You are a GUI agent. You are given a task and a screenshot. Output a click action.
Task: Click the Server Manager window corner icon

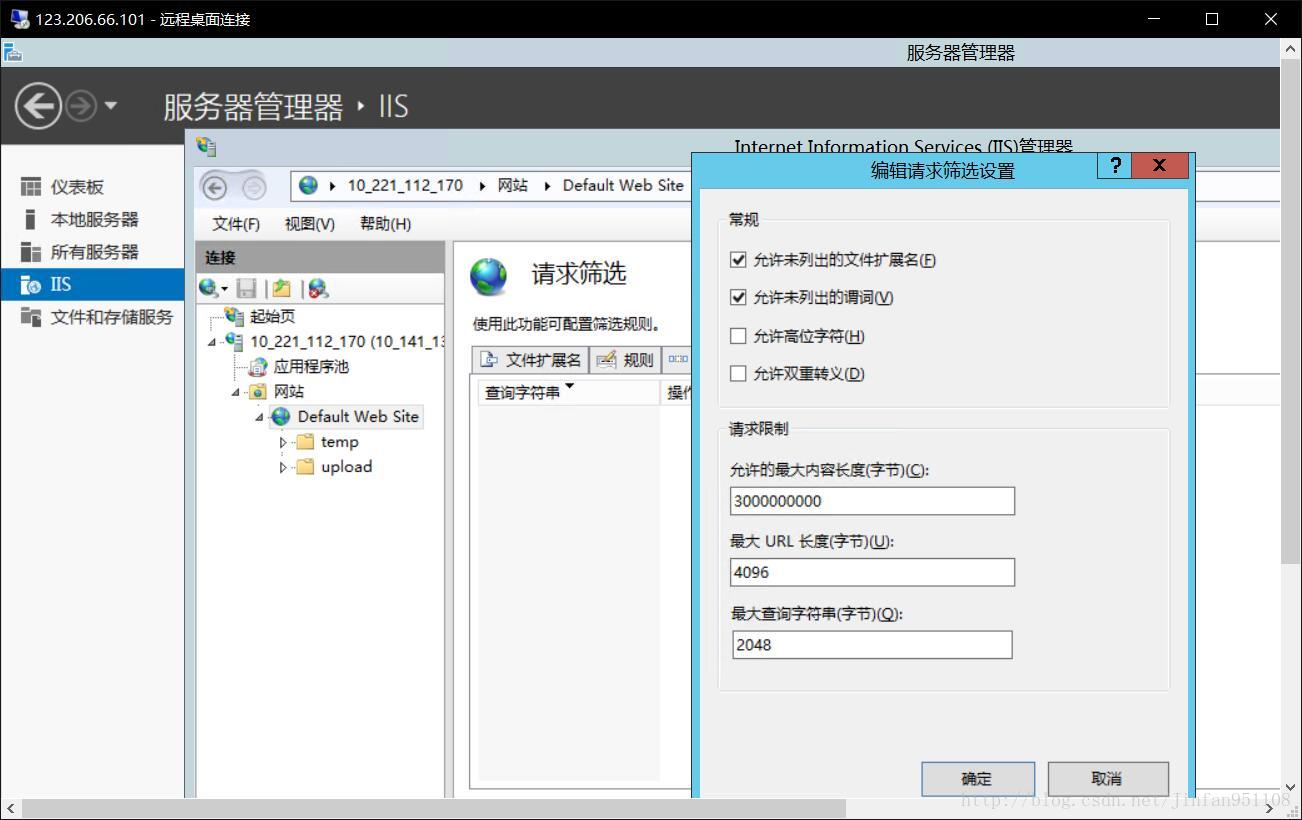click(12, 52)
